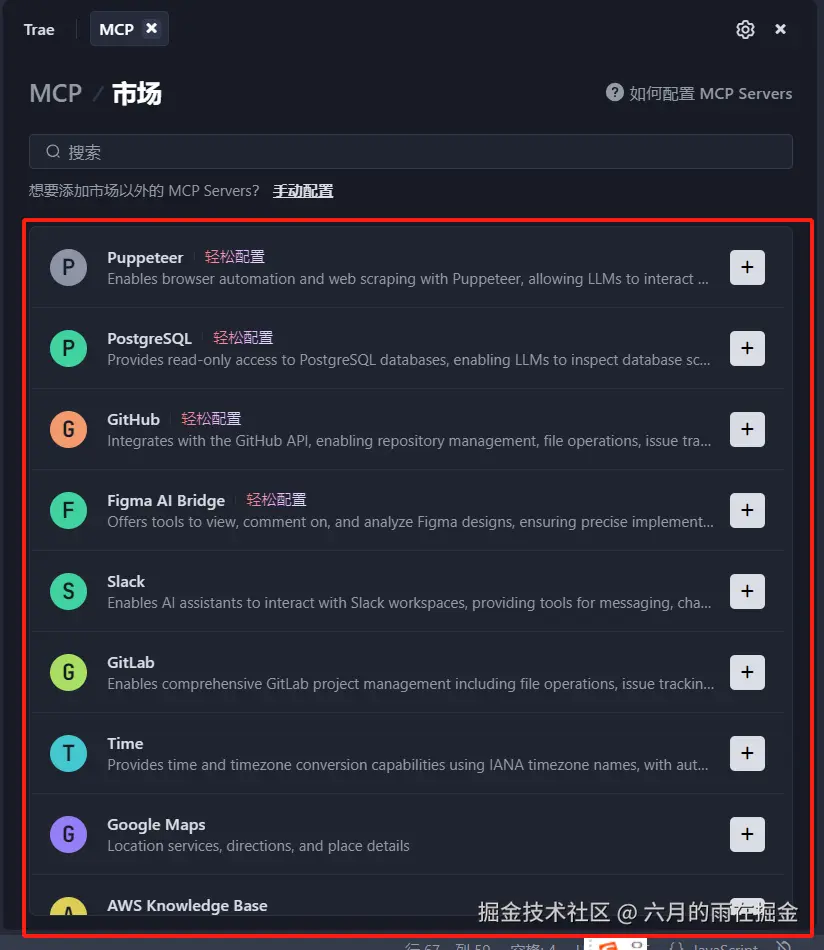Click the add button for Slack
This screenshot has width=824, height=950.
(747, 591)
